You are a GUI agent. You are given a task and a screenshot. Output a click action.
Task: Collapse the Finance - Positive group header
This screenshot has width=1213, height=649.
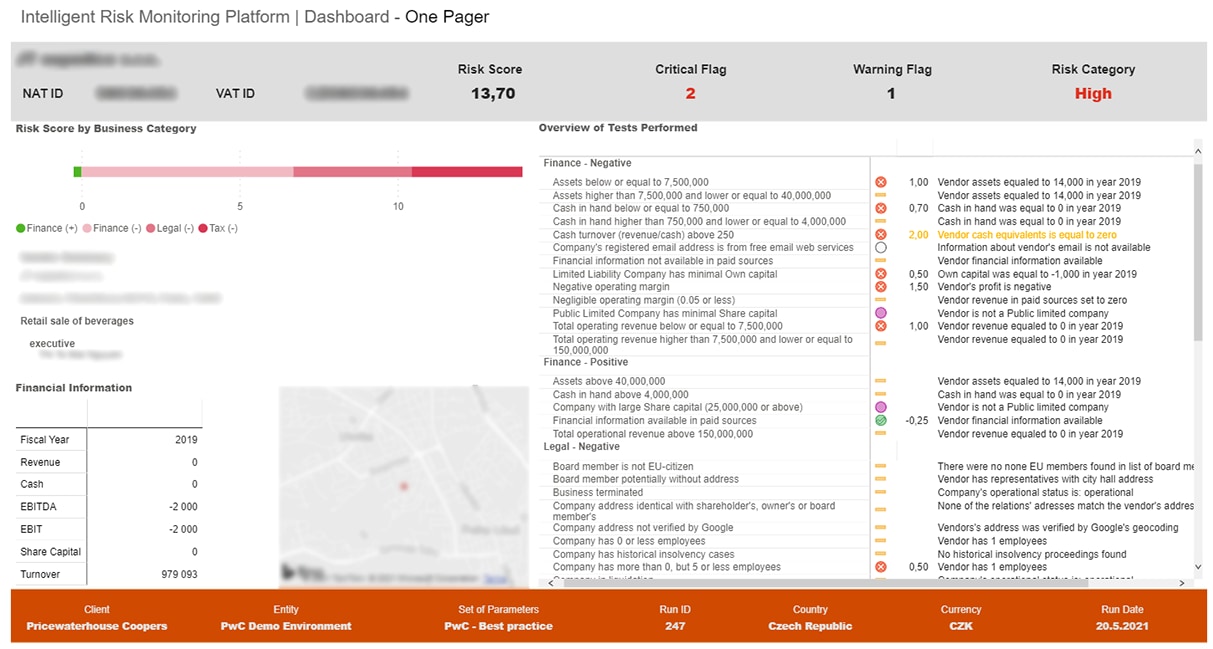click(x=585, y=362)
